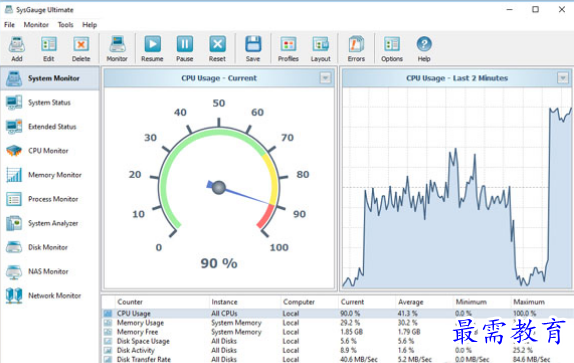Screen dimensions: 574x363
Task: Open Network Monitor in the sidebar
Action: click(x=50, y=296)
